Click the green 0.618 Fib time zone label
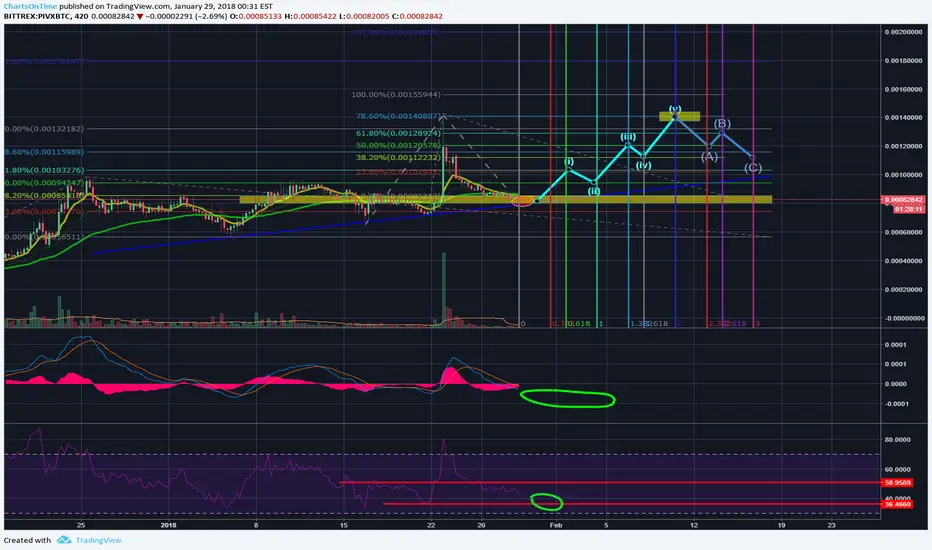 click(580, 323)
